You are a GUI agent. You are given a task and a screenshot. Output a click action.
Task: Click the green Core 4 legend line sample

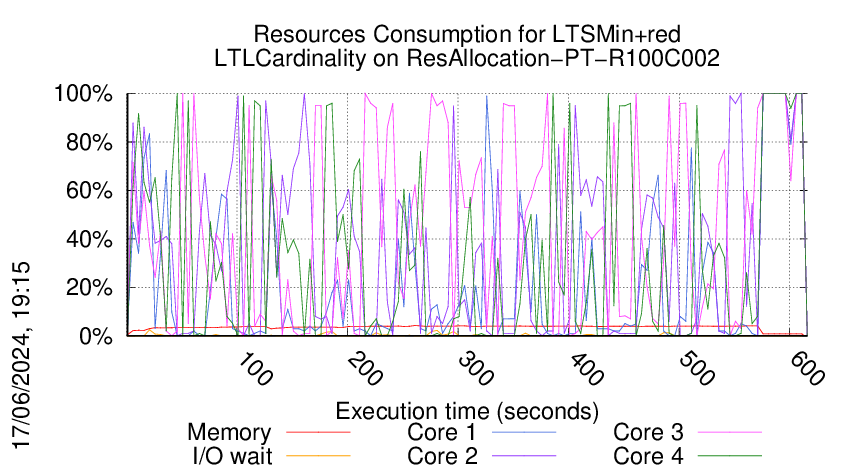point(730,456)
